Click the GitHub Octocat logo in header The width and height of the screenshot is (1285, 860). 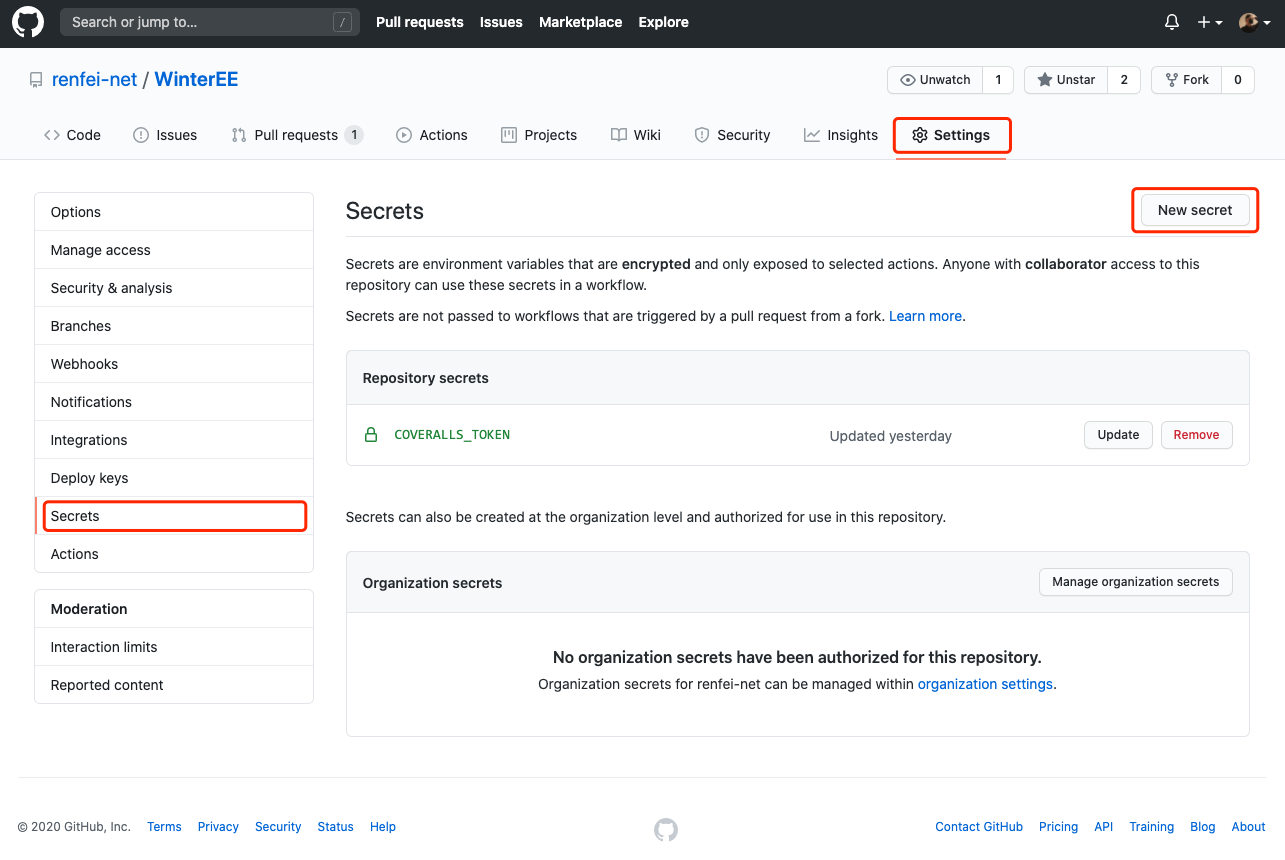click(x=28, y=22)
